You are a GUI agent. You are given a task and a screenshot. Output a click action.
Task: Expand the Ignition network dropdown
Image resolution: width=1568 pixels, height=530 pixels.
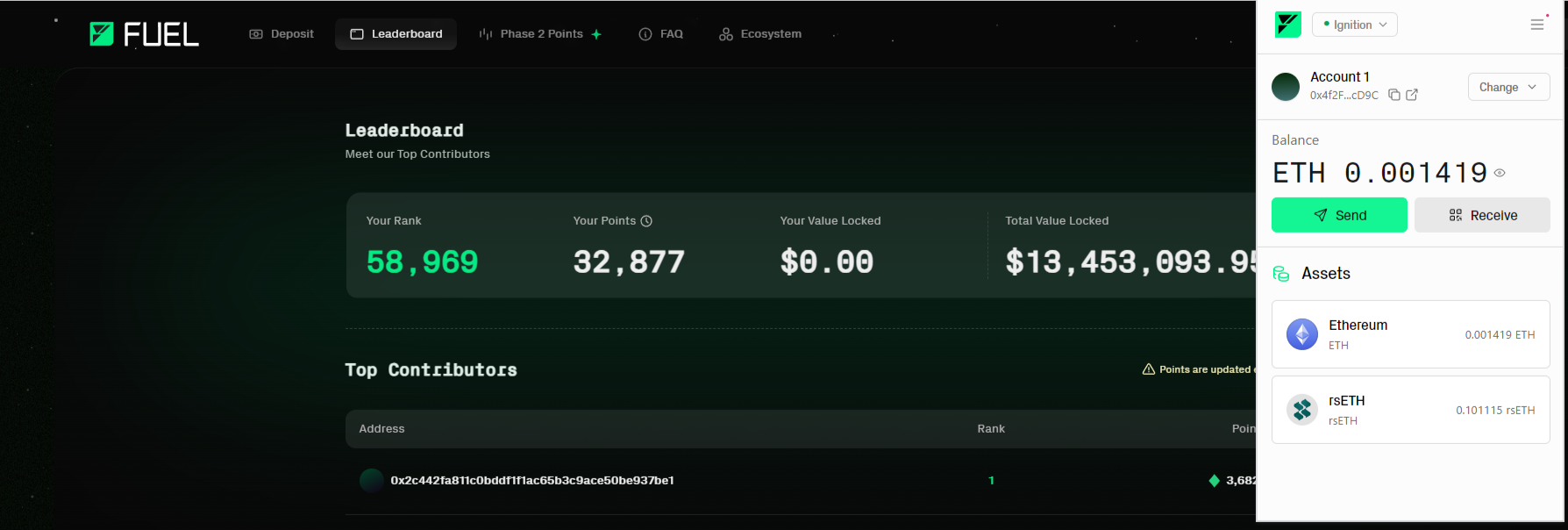click(x=1355, y=25)
